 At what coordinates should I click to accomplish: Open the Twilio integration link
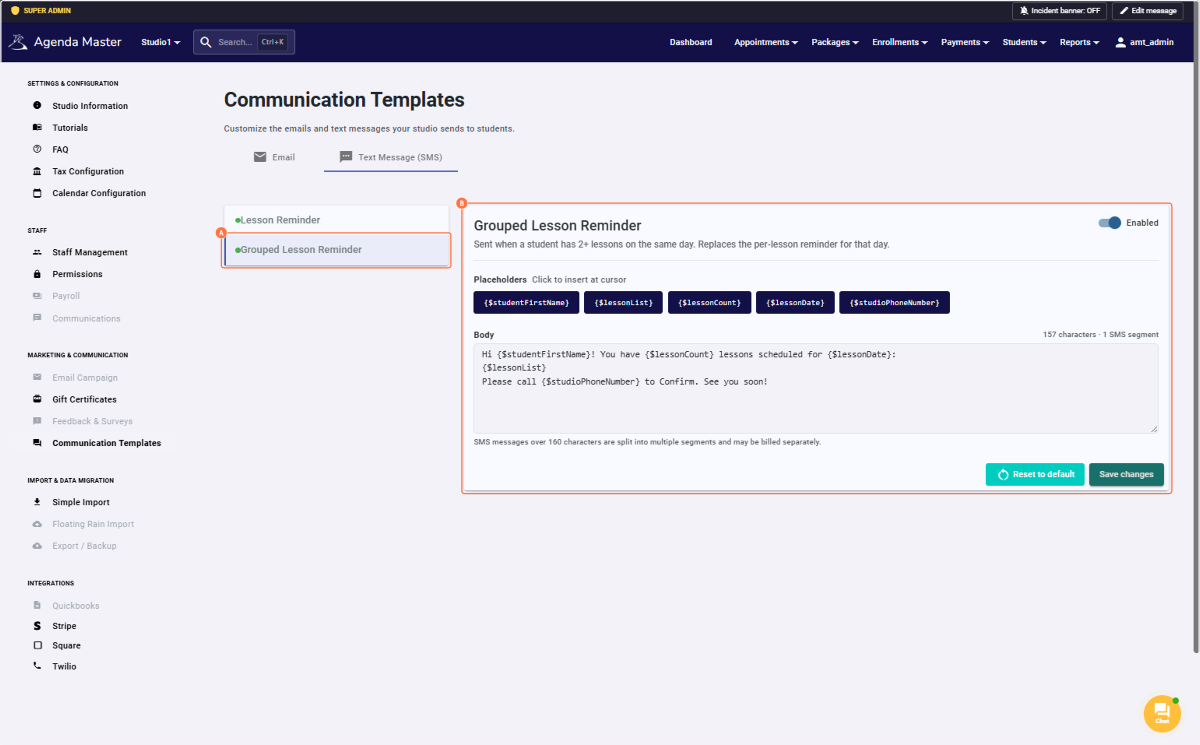click(64, 666)
